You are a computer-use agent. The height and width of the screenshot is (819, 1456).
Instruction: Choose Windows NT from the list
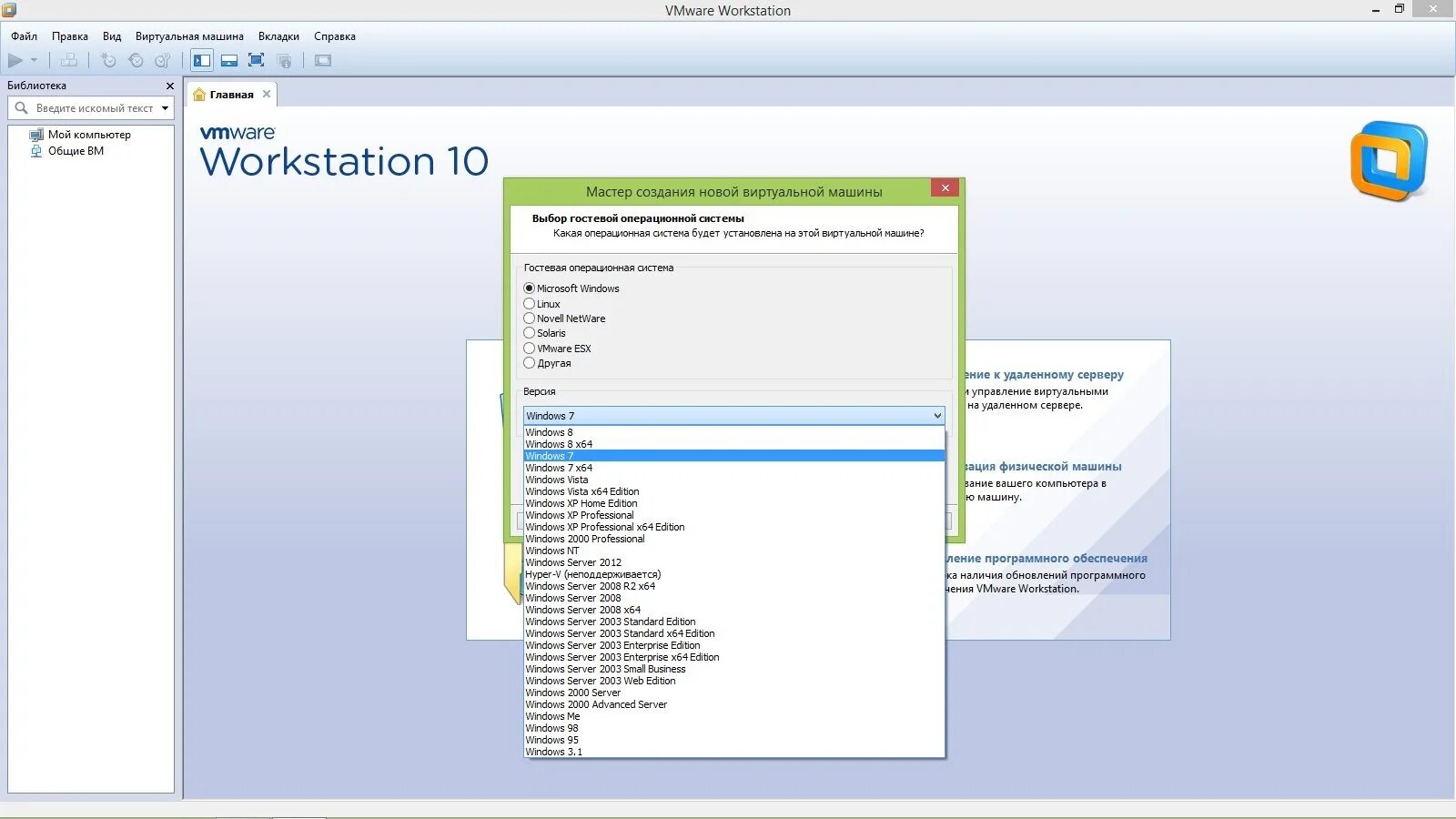tap(733, 551)
